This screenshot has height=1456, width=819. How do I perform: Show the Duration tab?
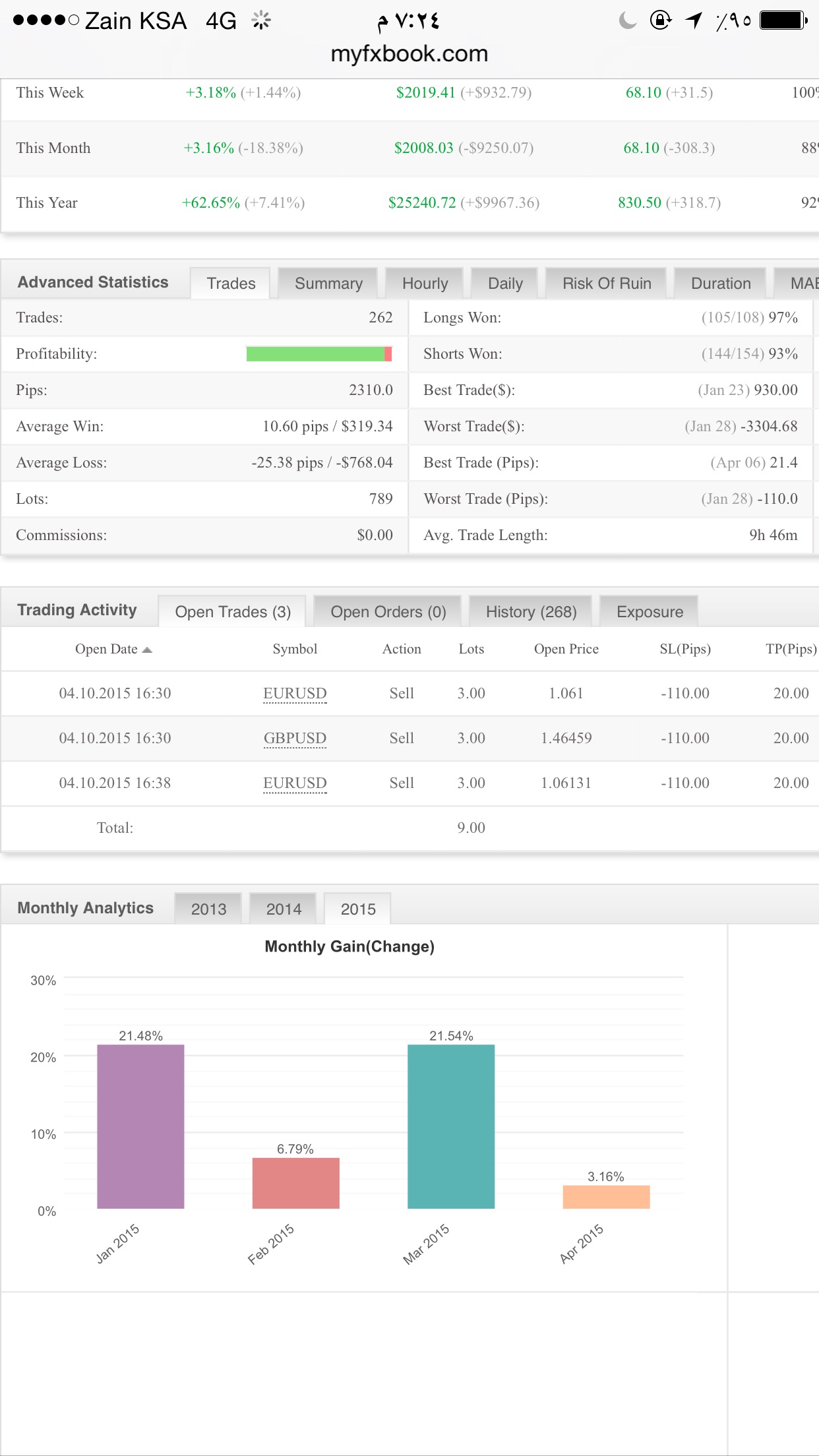[x=720, y=284]
